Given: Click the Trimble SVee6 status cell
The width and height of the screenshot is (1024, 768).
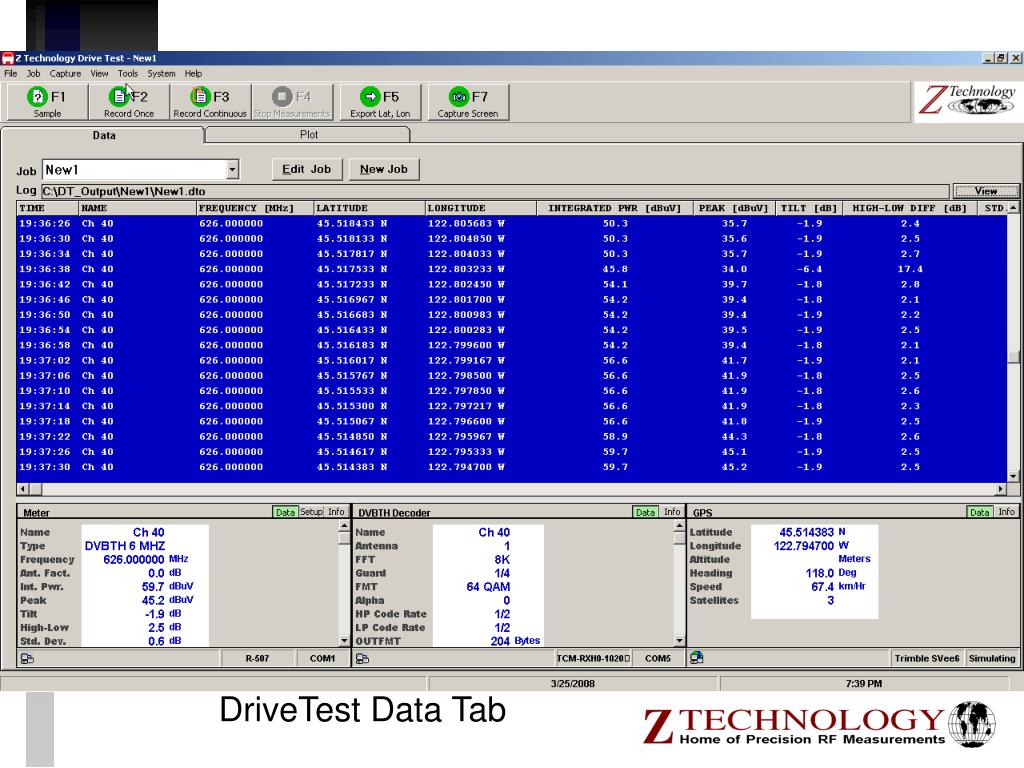Looking at the screenshot, I should 927,658.
